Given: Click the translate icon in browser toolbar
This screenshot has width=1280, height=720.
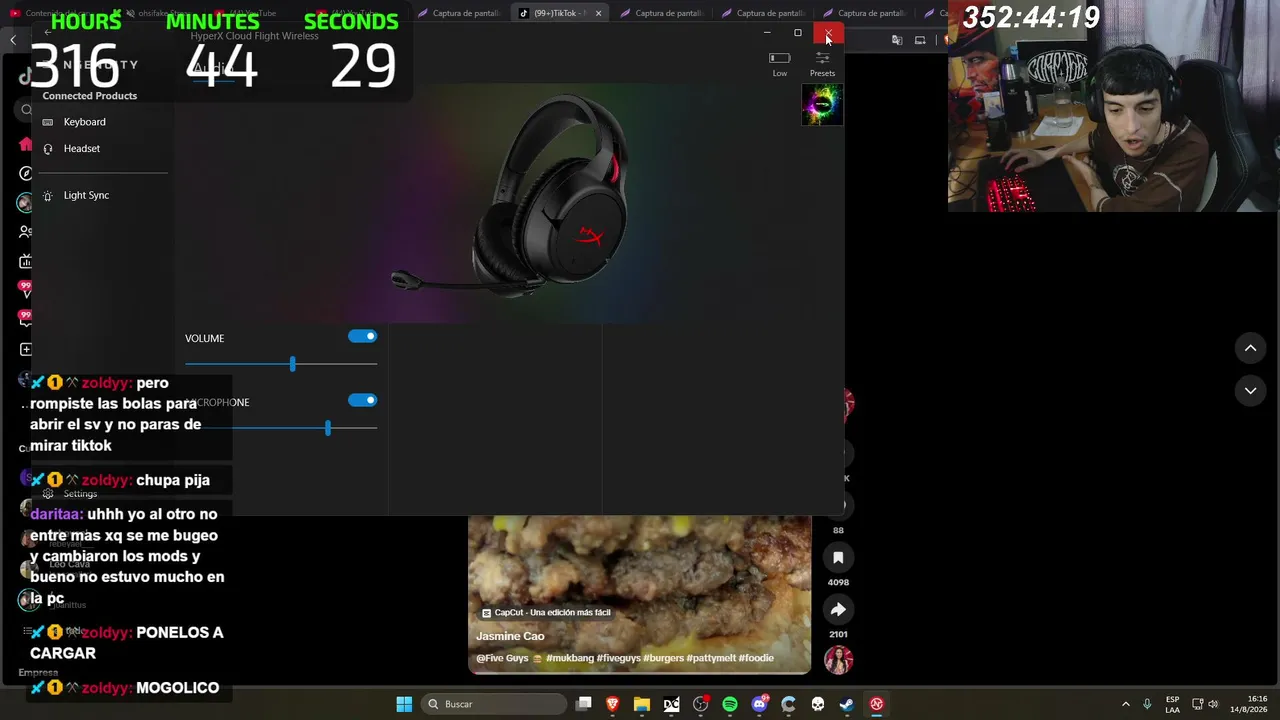Looking at the screenshot, I should click(x=897, y=40).
